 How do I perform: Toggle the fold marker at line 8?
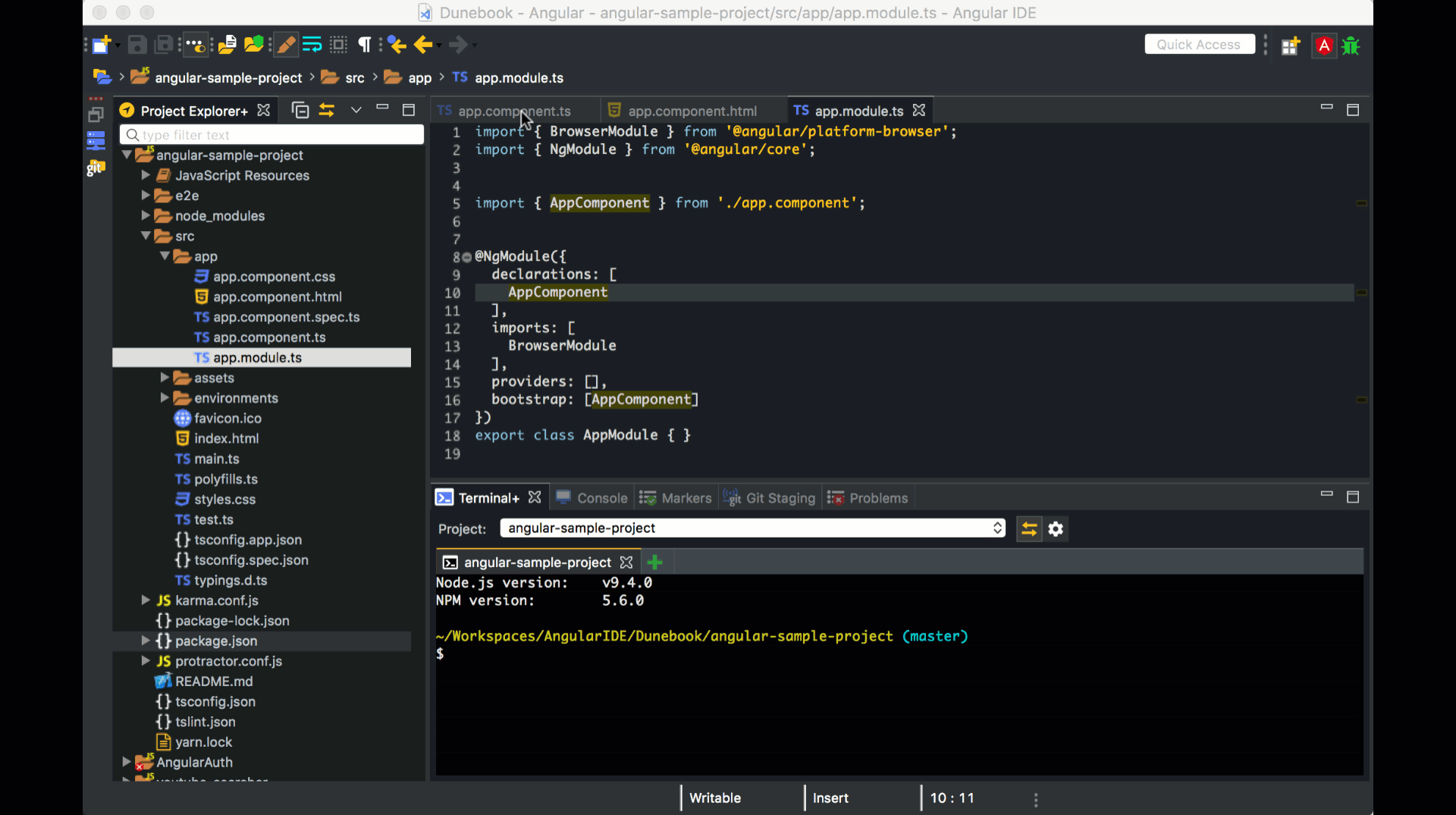467,257
